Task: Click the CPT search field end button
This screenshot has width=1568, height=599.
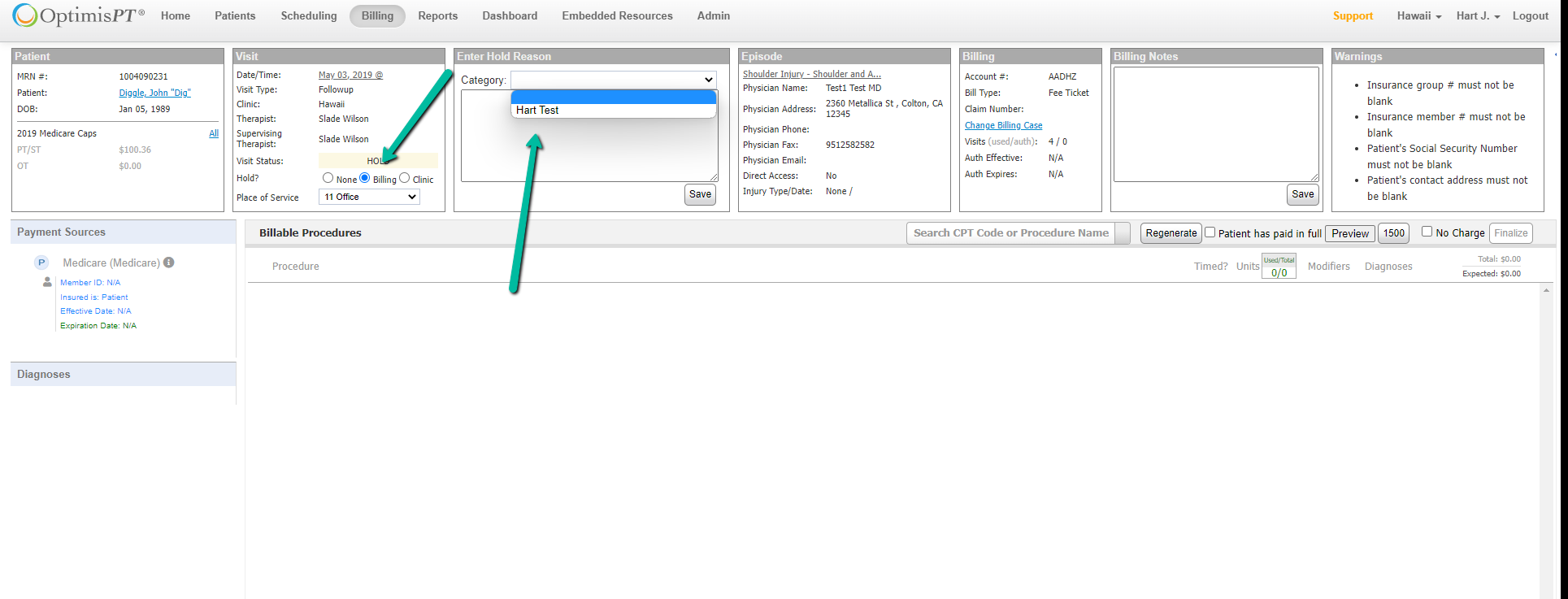Action: tap(1123, 233)
